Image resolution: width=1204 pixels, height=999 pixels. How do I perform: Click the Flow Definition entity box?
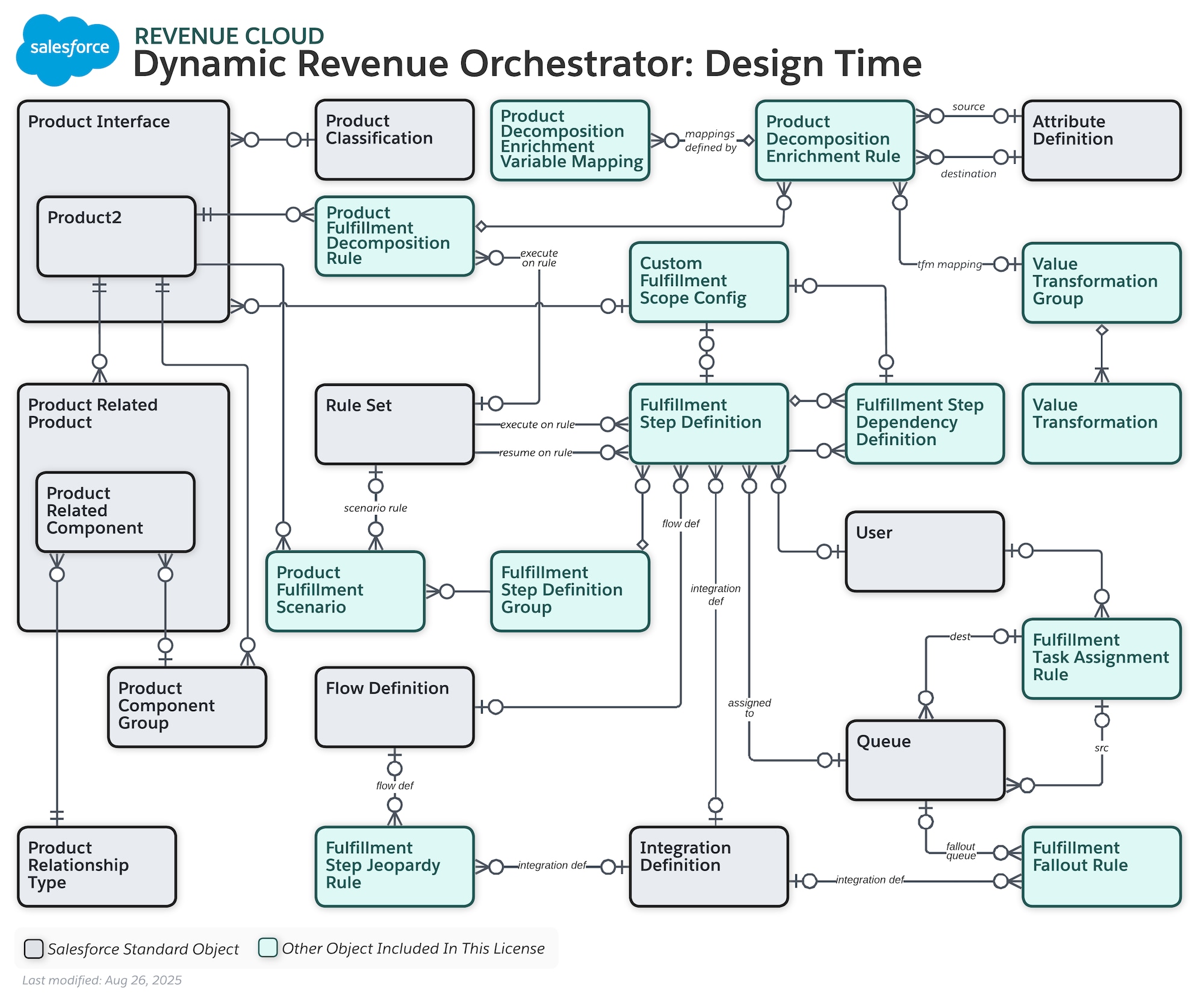[395, 708]
